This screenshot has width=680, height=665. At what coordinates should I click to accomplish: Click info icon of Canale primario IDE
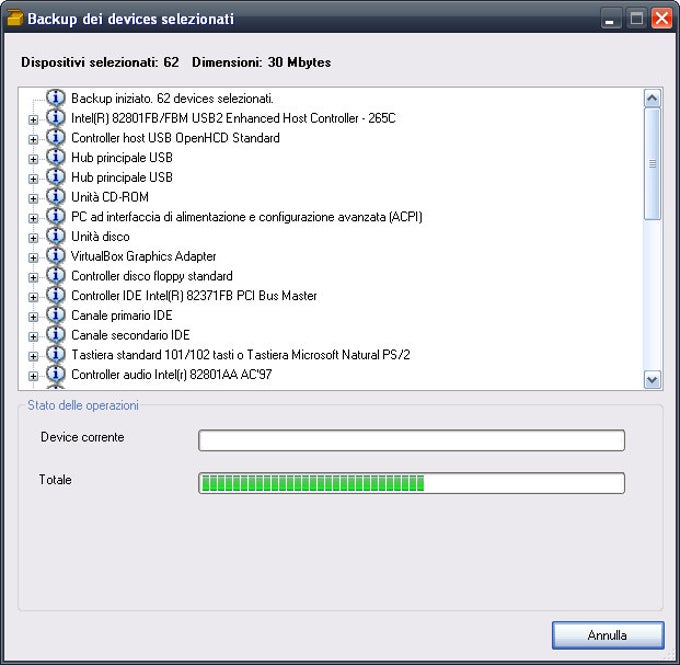[56, 315]
